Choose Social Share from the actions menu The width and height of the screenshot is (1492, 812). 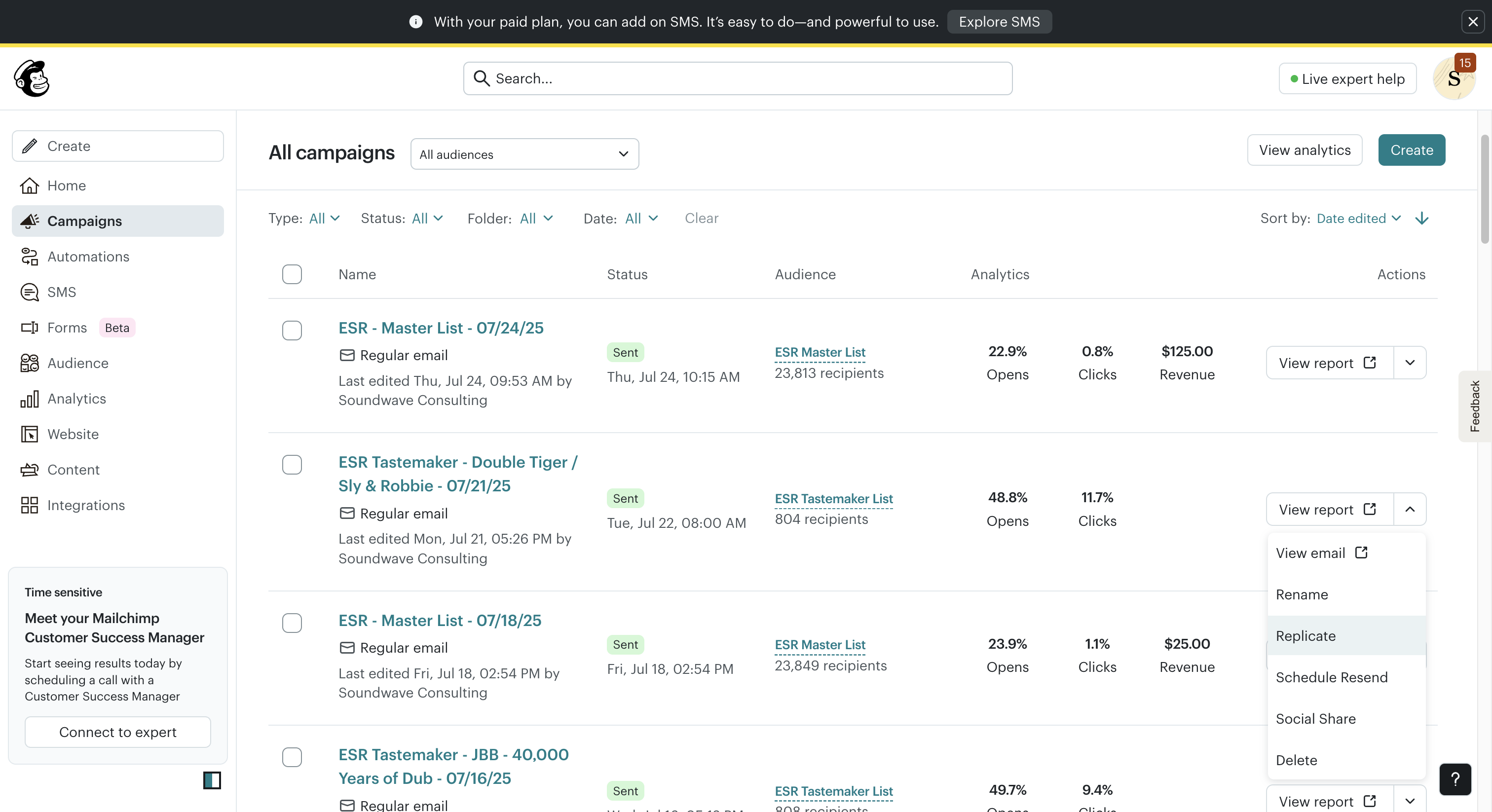[1346, 719]
